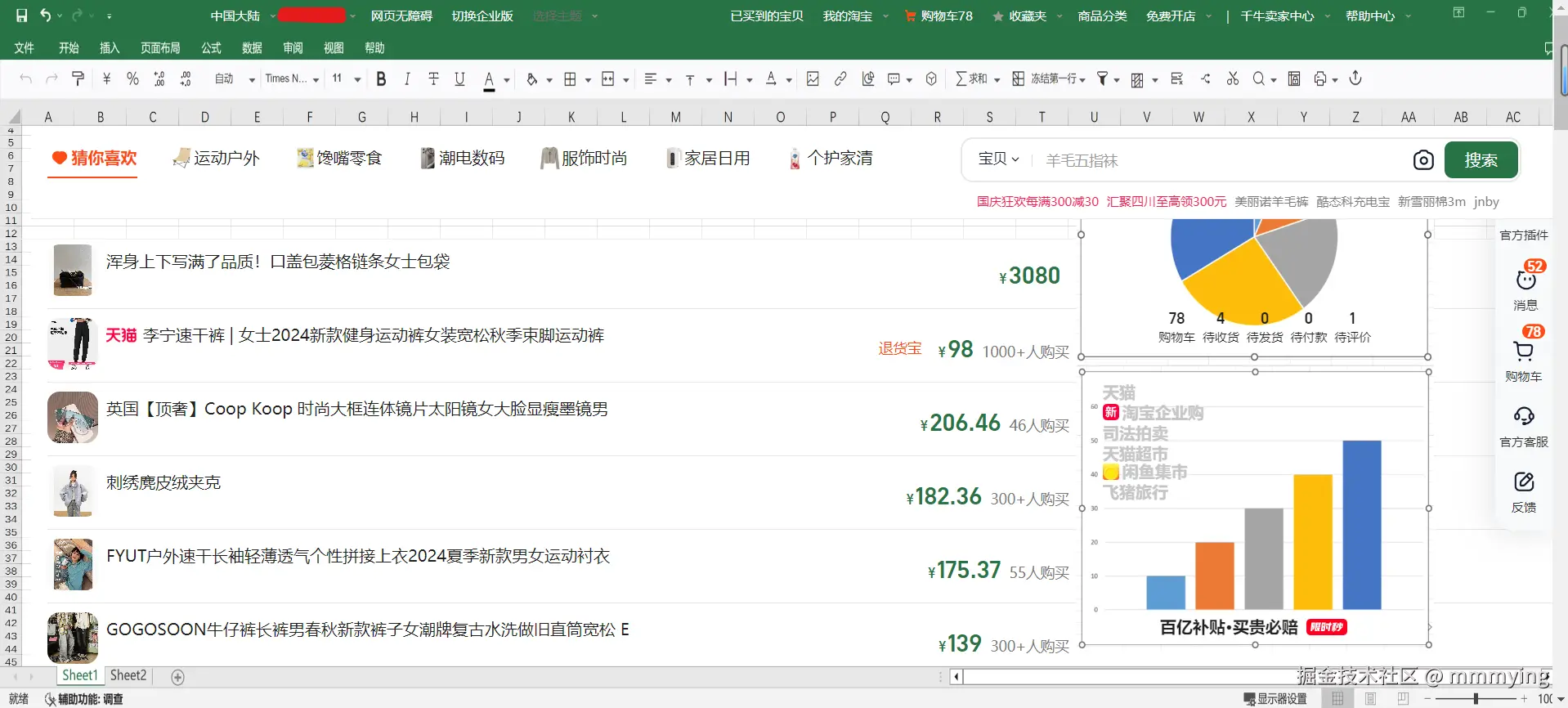
Task: Click 待收货 under the pie chart
Action: (x=1221, y=337)
